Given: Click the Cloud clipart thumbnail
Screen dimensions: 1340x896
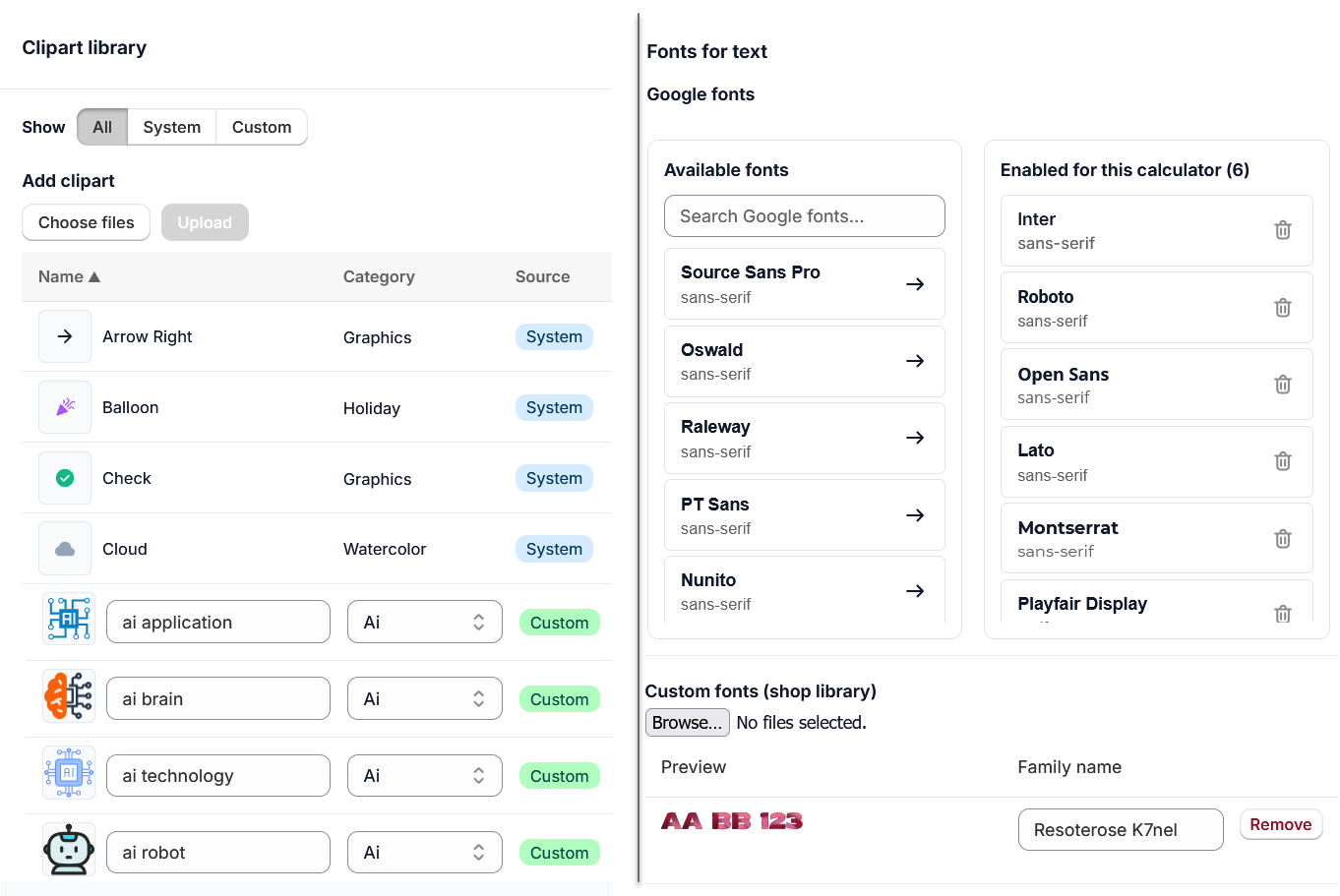Looking at the screenshot, I should tap(65, 549).
